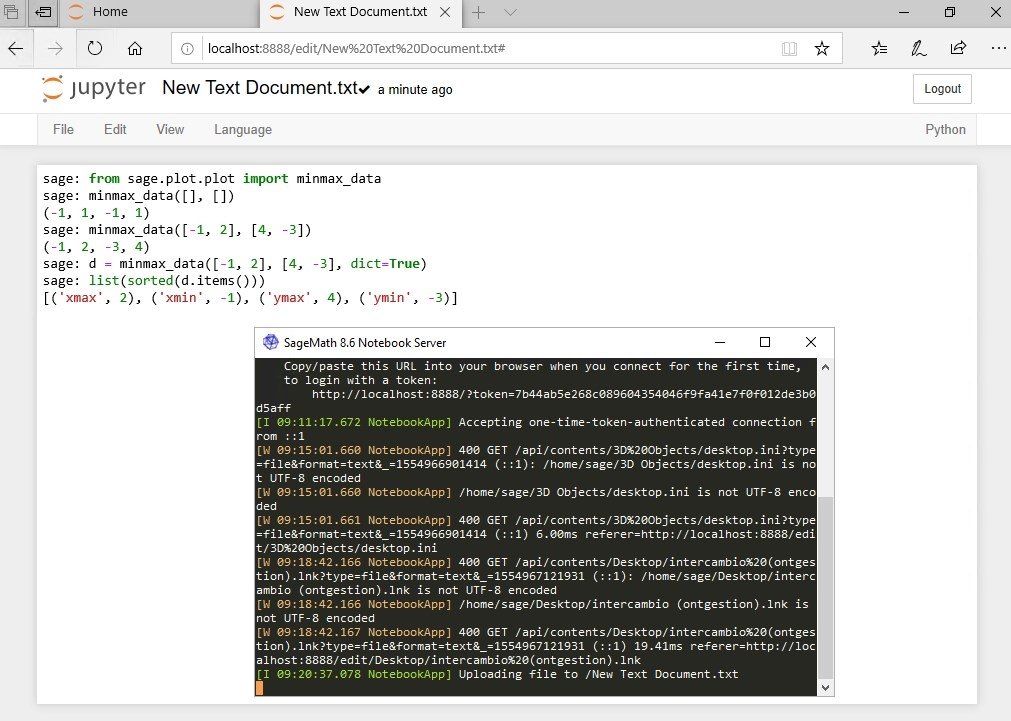Viewport: 1011px width, 721px height.
Task: Close the New Text Document.txt tab
Action: [445, 12]
